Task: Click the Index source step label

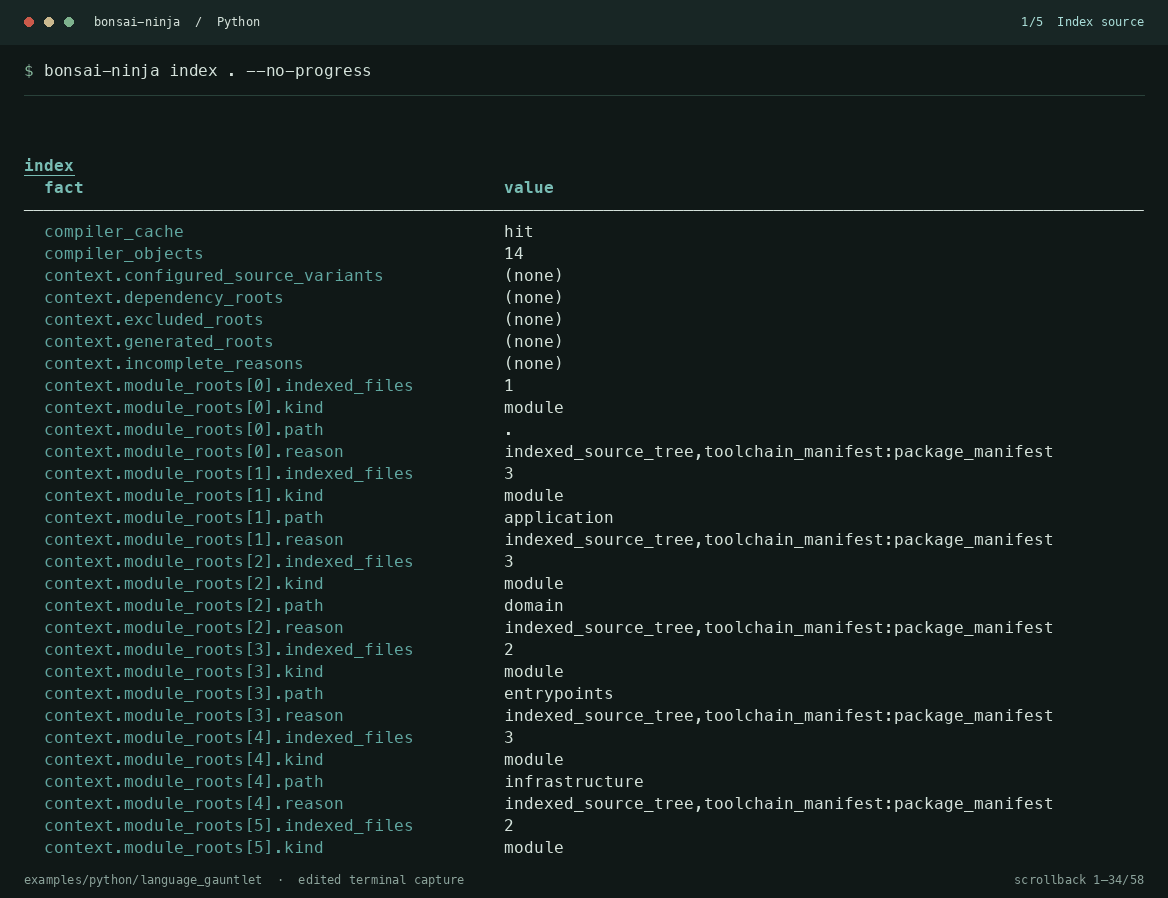Action: click(1100, 22)
